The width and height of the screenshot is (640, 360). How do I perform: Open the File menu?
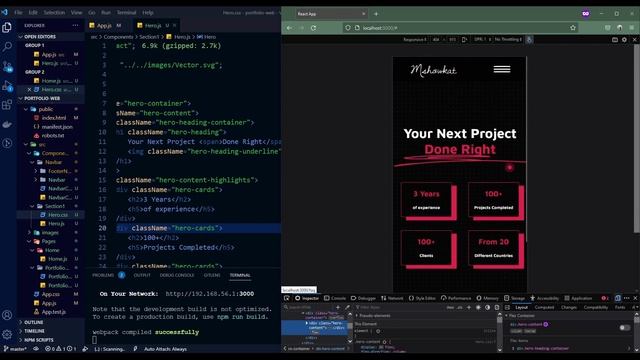tap(18, 12)
